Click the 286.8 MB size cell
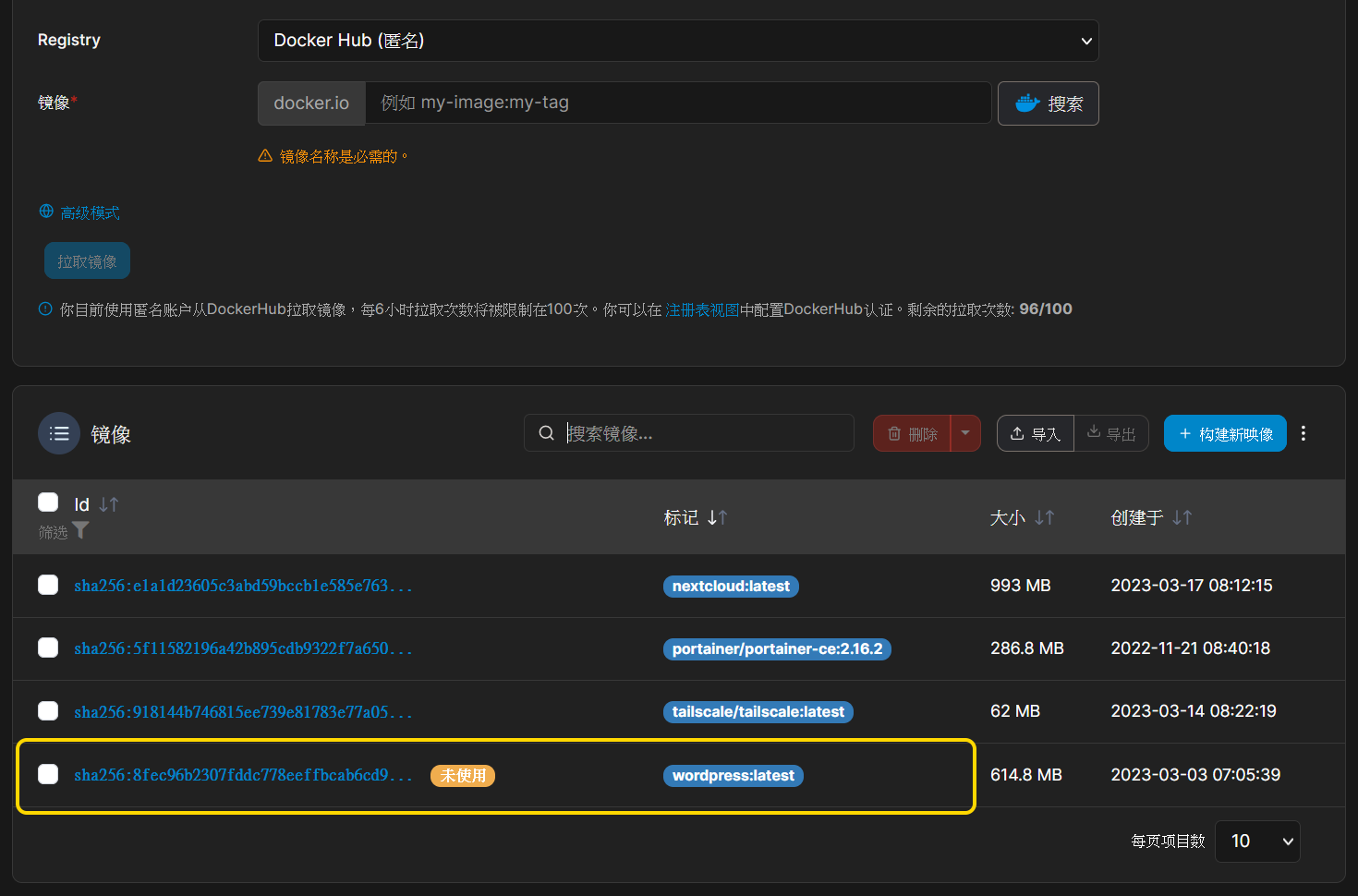The width and height of the screenshot is (1358, 896). tap(1027, 648)
